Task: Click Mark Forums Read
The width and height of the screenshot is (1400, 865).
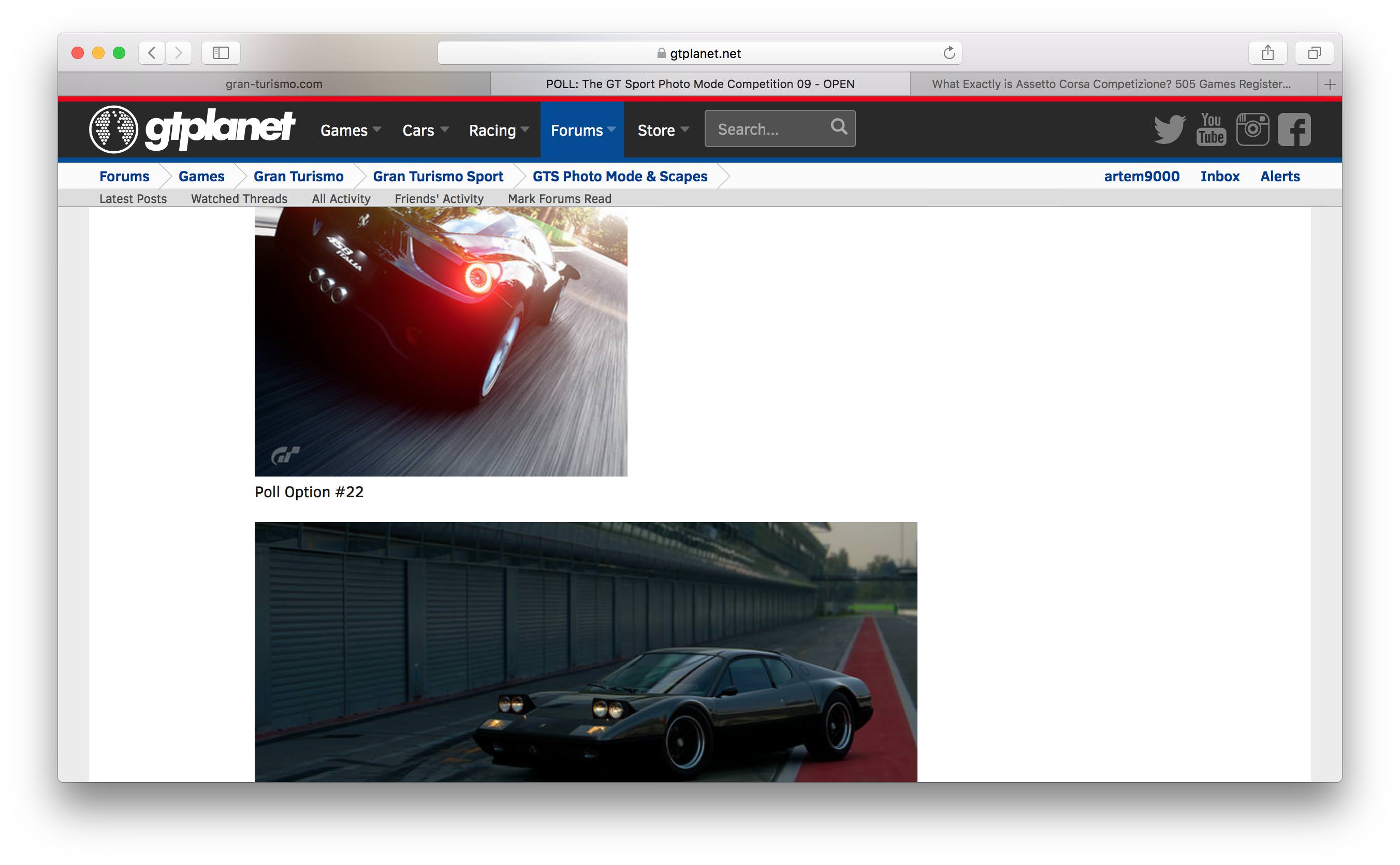Action: (x=559, y=198)
